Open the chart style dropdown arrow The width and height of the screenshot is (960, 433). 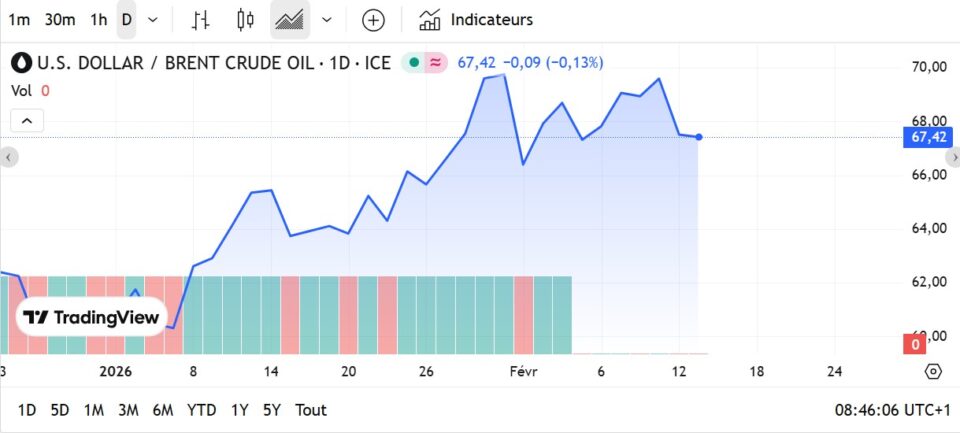pyautogui.click(x=326, y=20)
